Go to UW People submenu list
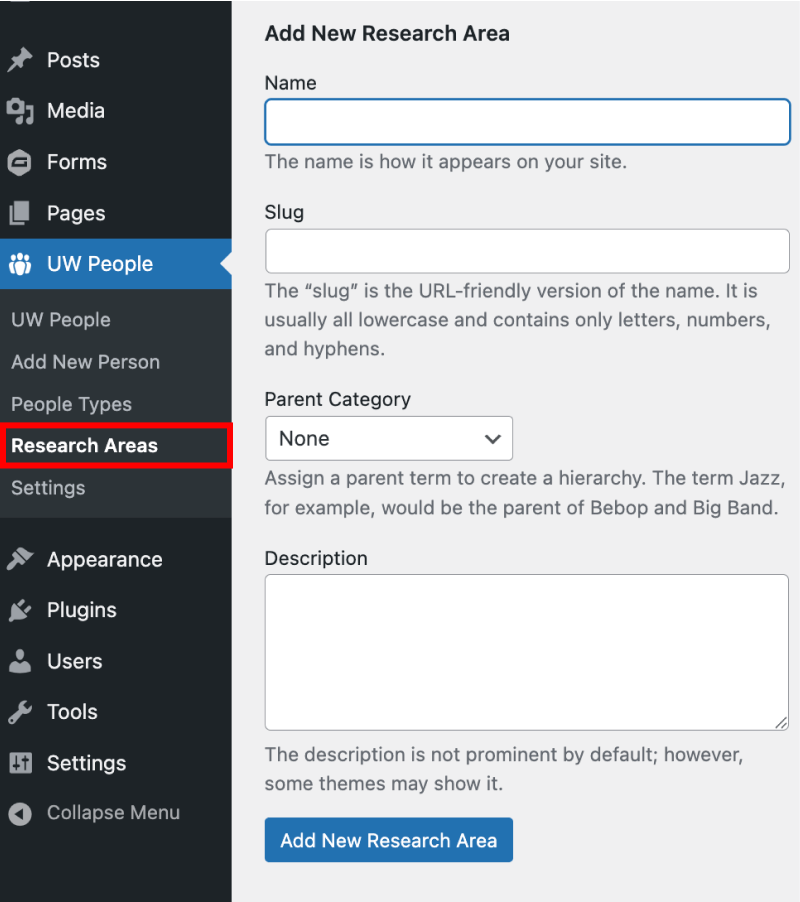 tap(61, 320)
